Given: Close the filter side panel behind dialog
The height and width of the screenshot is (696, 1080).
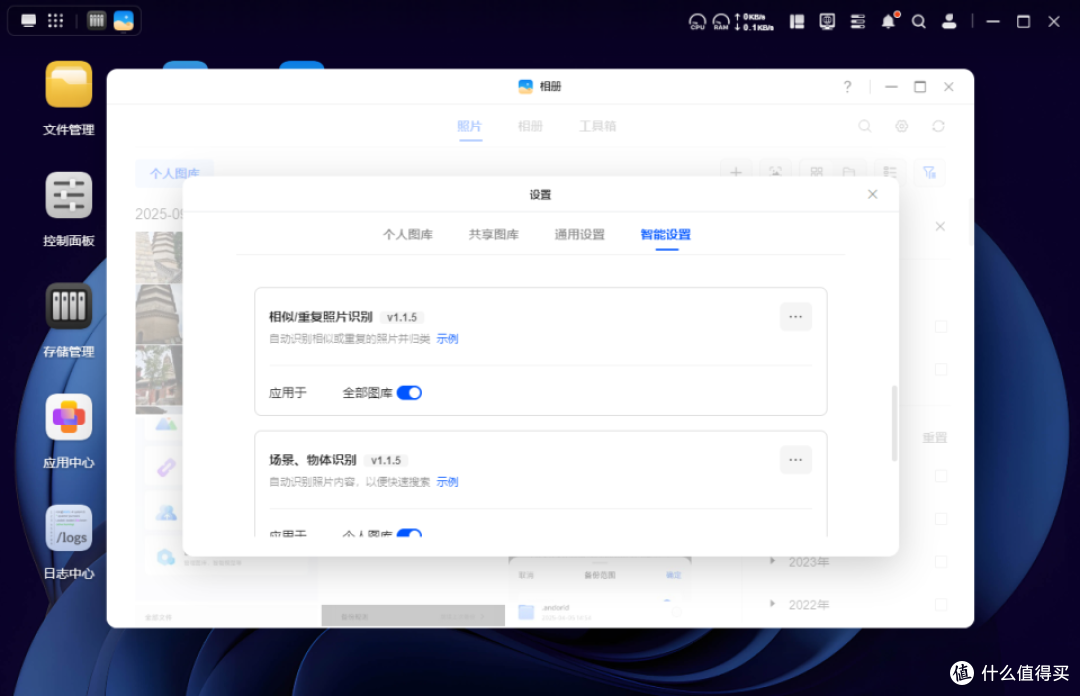Looking at the screenshot, I should point(940,226).
